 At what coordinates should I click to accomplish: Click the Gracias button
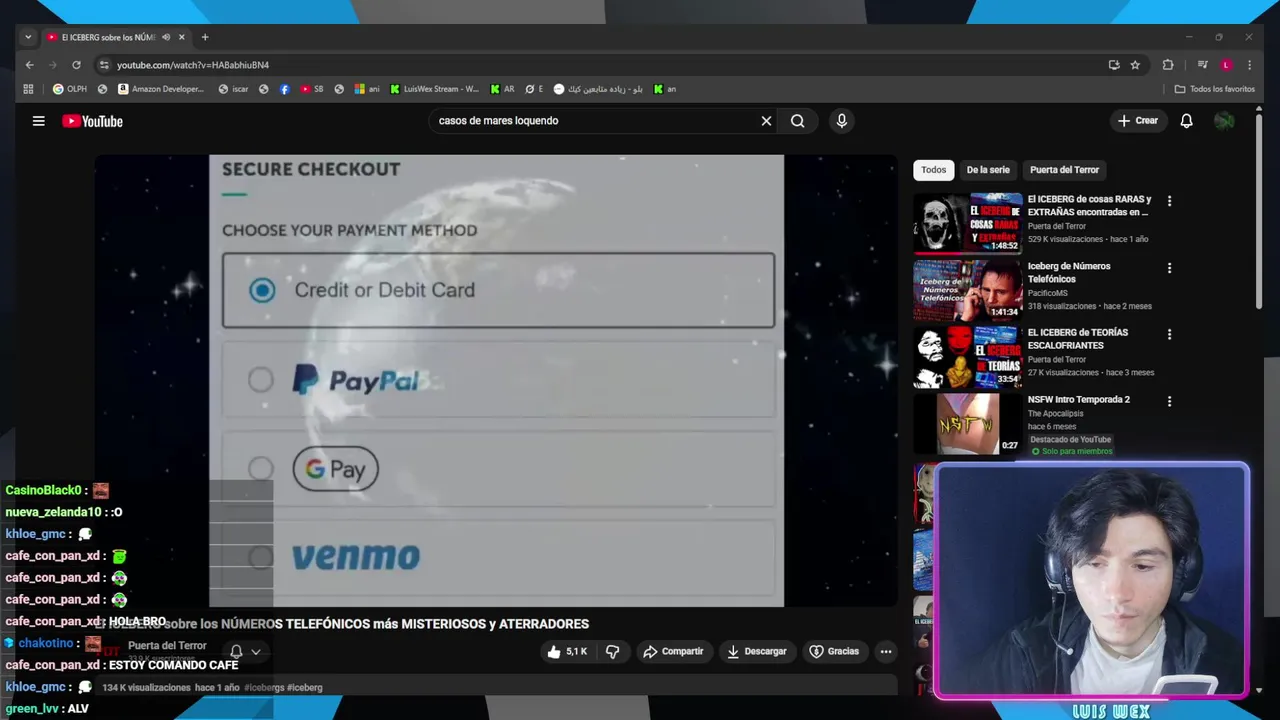pos(834,651)
